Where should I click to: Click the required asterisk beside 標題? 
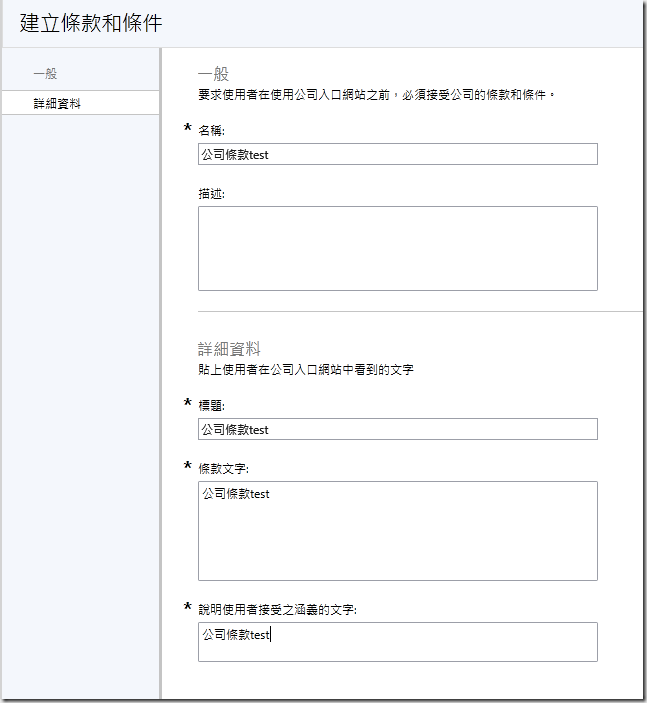tap(188, 404)
